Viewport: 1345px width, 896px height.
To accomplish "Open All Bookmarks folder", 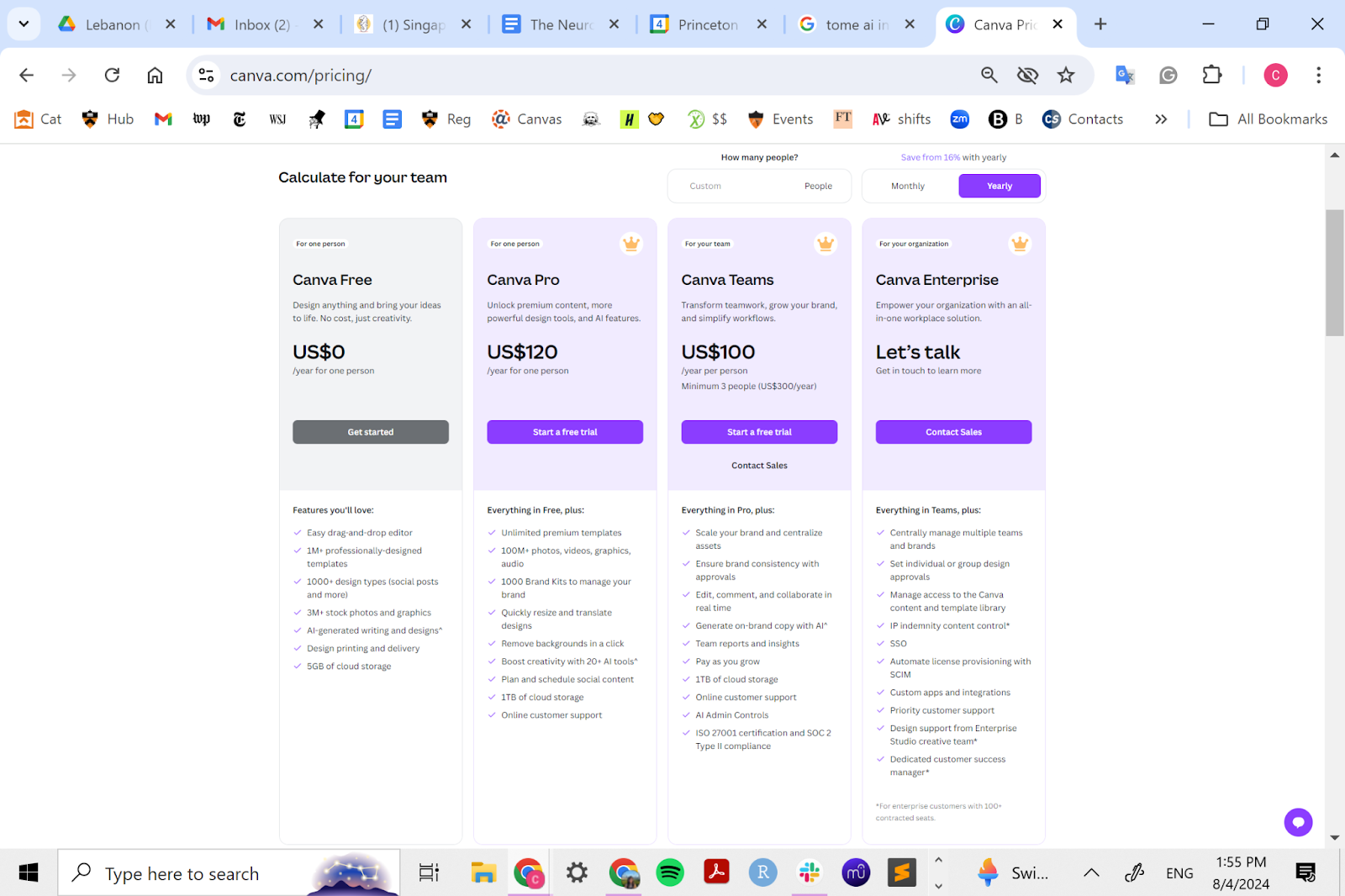I will 1269,119.
